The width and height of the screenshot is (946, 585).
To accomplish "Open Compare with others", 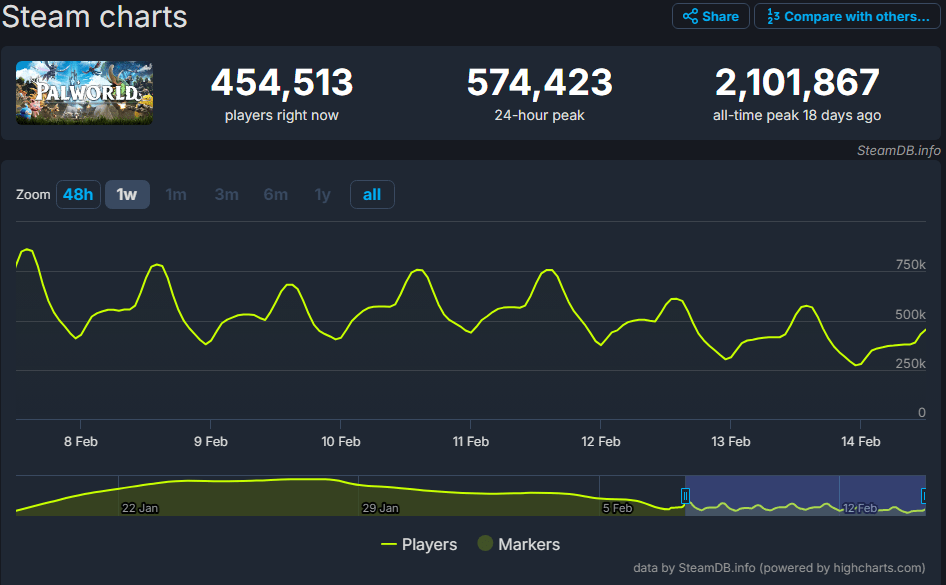I will 847,16.
